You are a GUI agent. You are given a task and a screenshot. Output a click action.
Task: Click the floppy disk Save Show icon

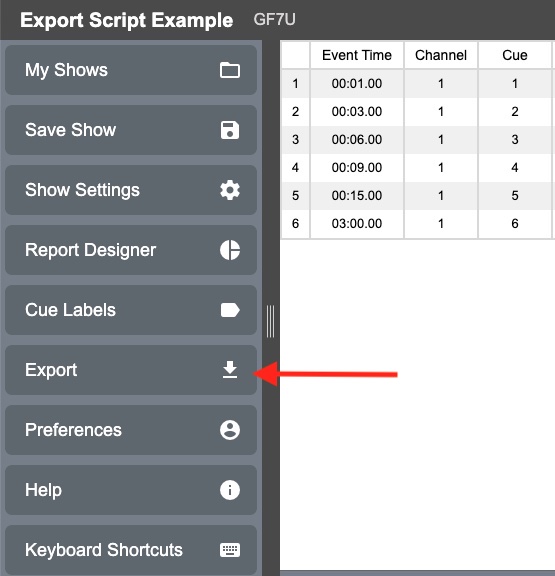pos(230,130)
